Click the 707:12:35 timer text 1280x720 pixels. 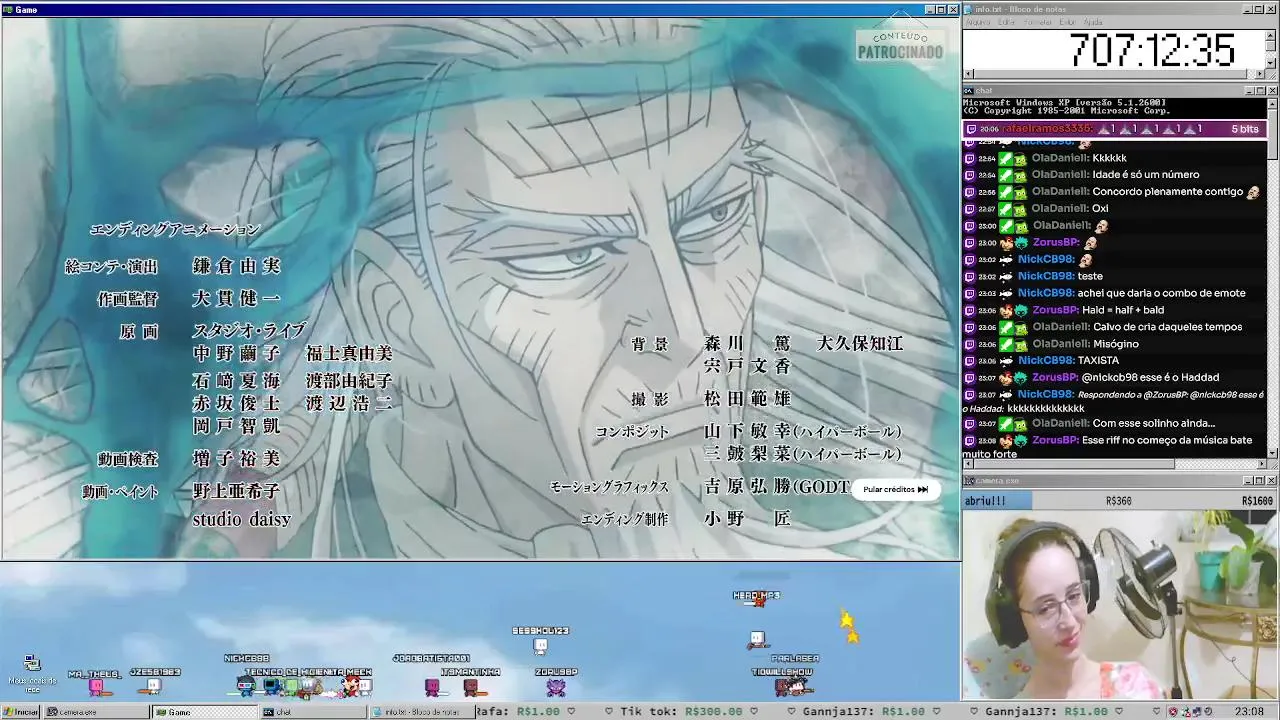tap(1152, 49)
